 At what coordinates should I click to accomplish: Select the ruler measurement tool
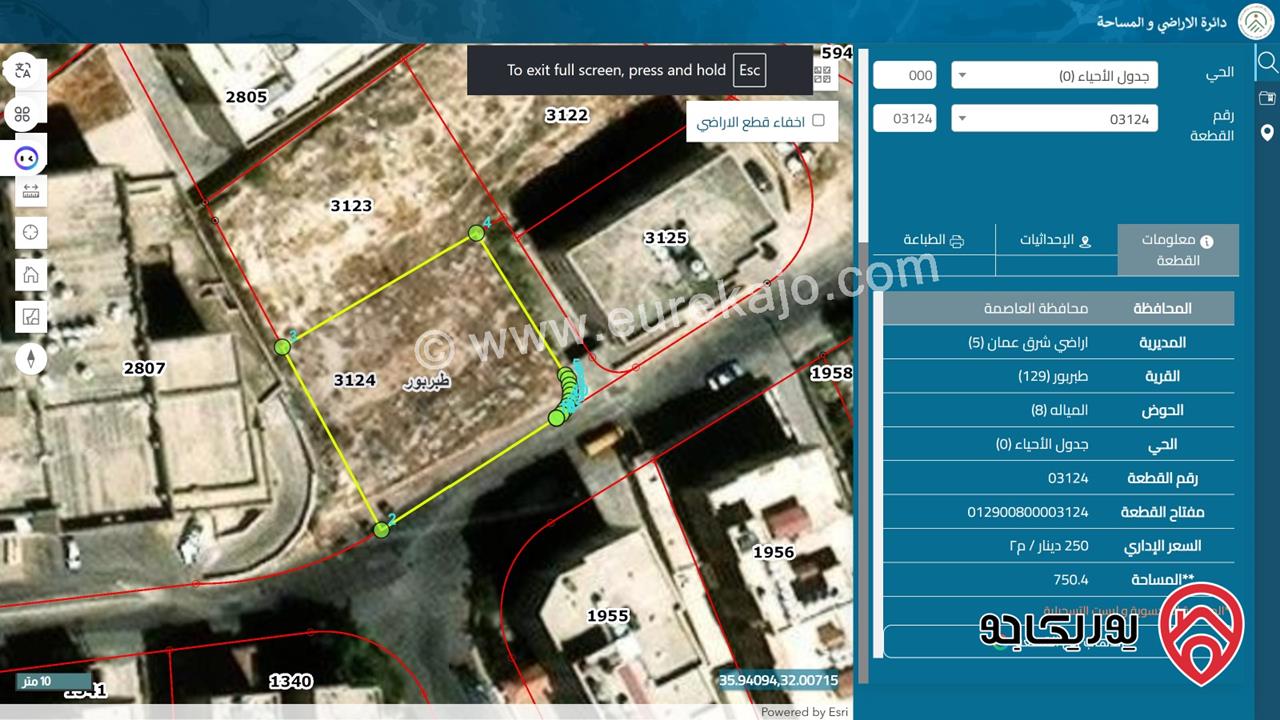[x=30, y=190]
